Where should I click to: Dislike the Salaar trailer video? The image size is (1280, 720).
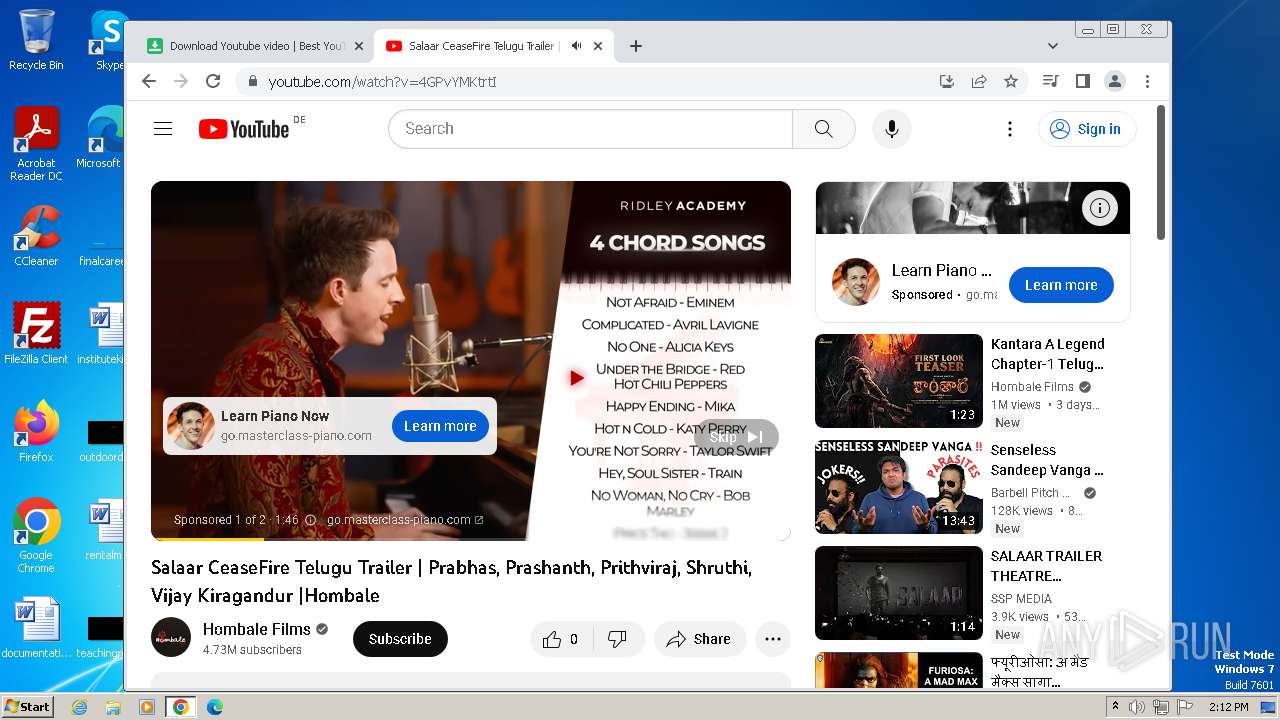click(x=617, y=639)
